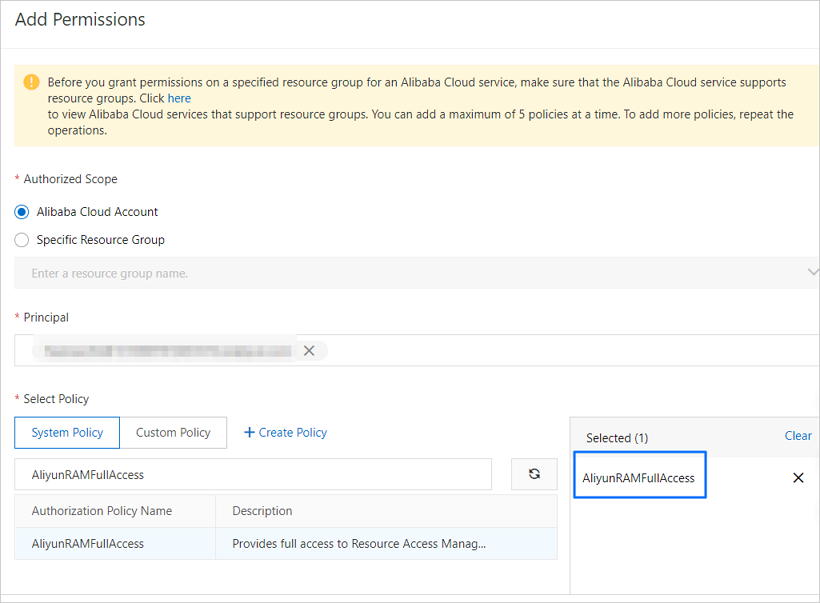
Task: Open the 'here' link in the notice
Action: coord(179,98)
